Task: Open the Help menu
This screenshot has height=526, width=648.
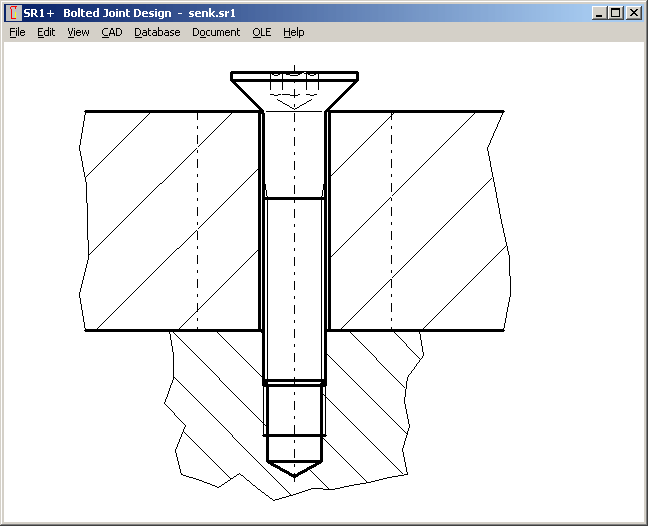Action: pos(293,32)
